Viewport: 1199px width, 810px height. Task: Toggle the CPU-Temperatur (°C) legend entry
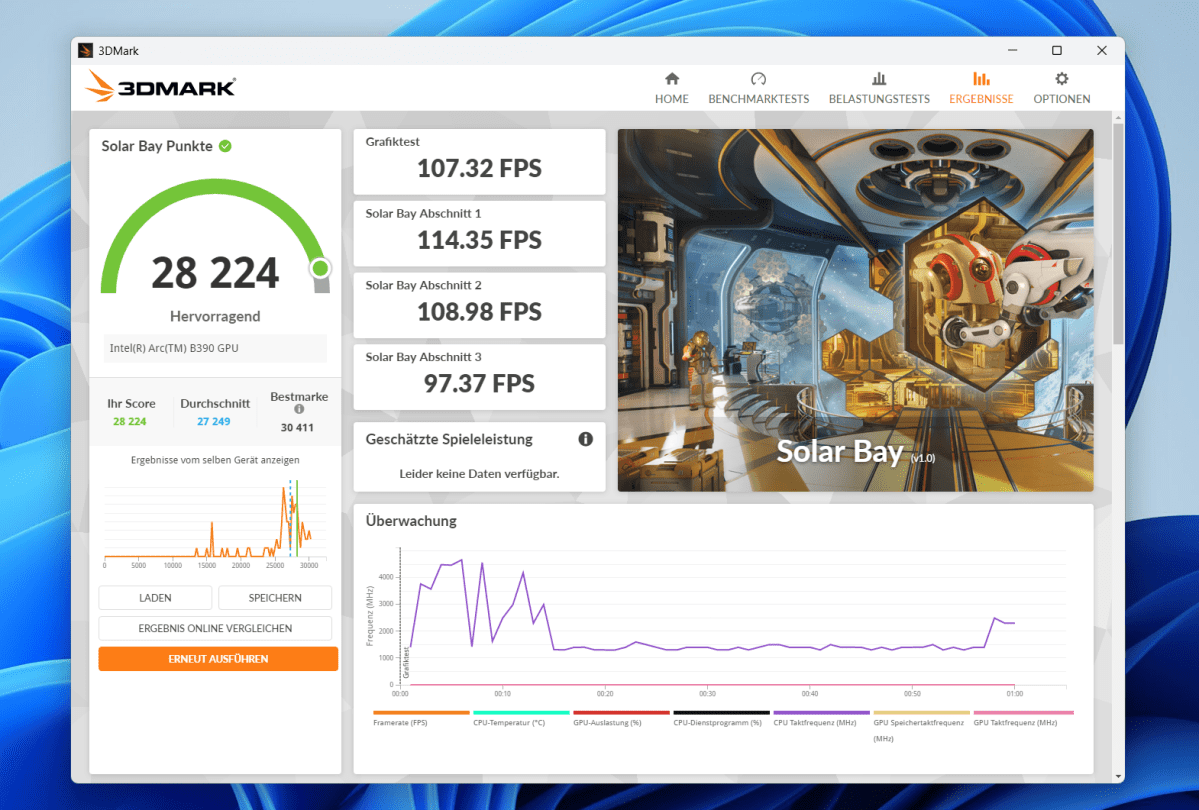point(521,718)
